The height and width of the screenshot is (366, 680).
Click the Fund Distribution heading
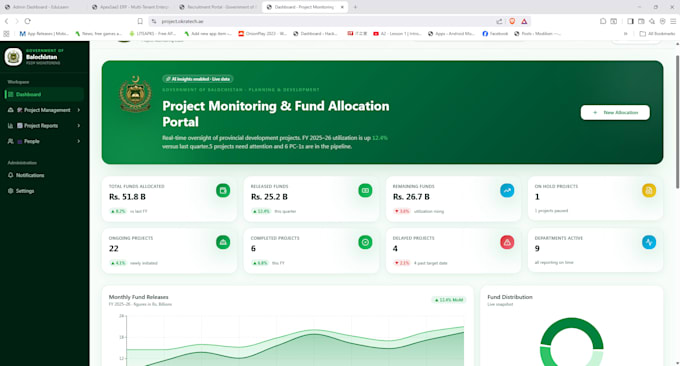(x=510, y=297)
